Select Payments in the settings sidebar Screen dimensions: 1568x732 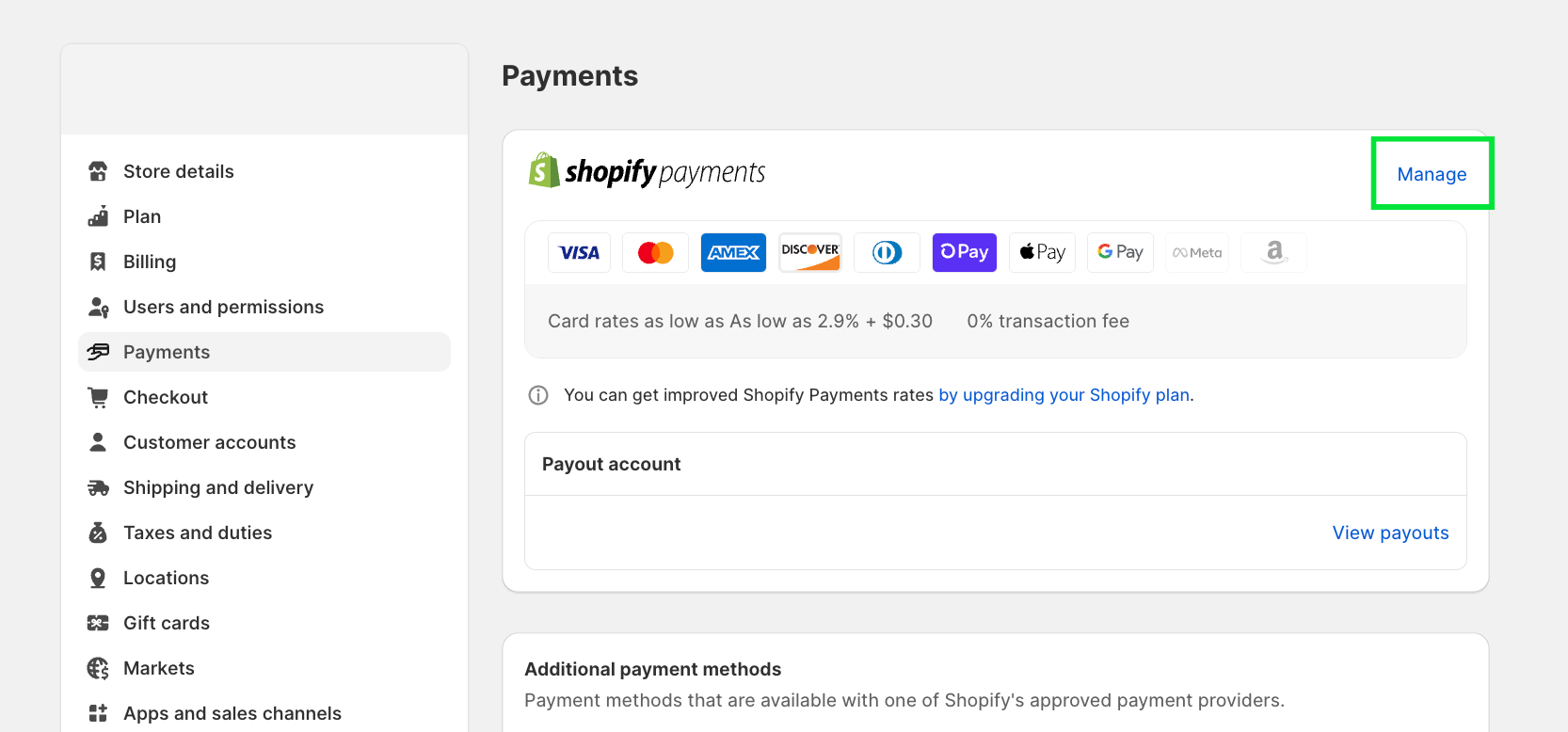(167, 352)
